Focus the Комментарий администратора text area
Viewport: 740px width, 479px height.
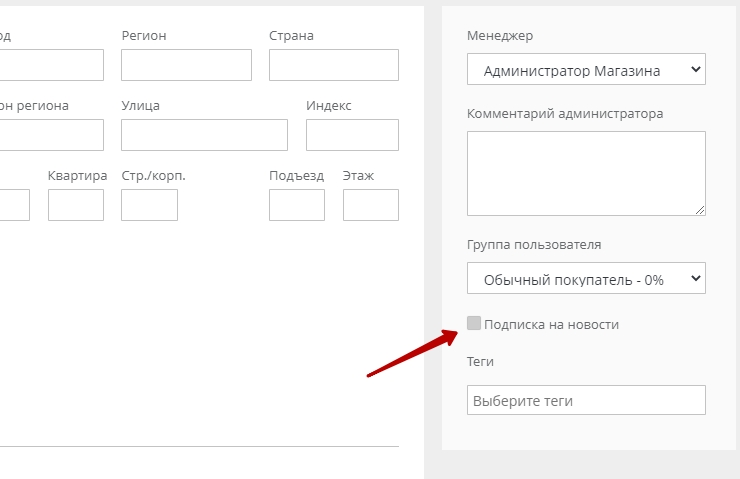[x=586, y=172]
